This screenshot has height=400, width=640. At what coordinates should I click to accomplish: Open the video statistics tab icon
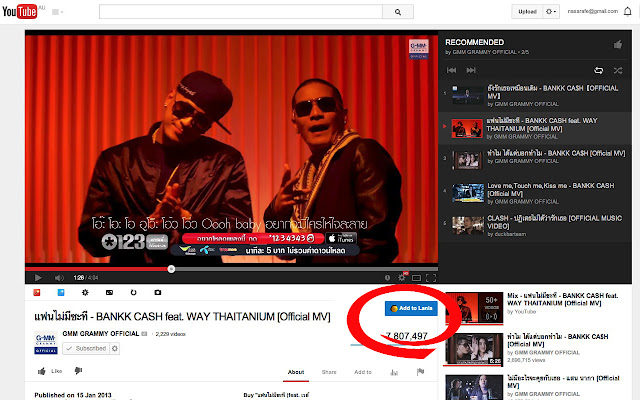pyautogui.click(x=394, y=372)
